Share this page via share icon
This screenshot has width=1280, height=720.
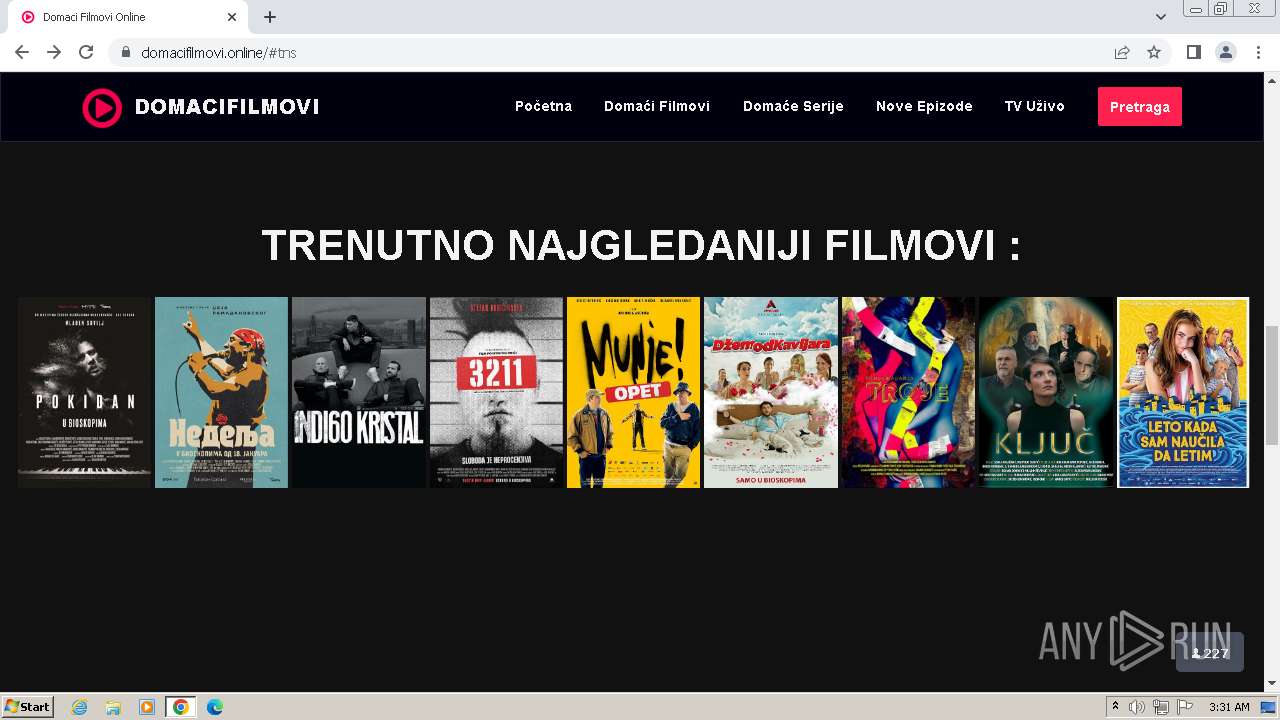(x=1122, y=52)
